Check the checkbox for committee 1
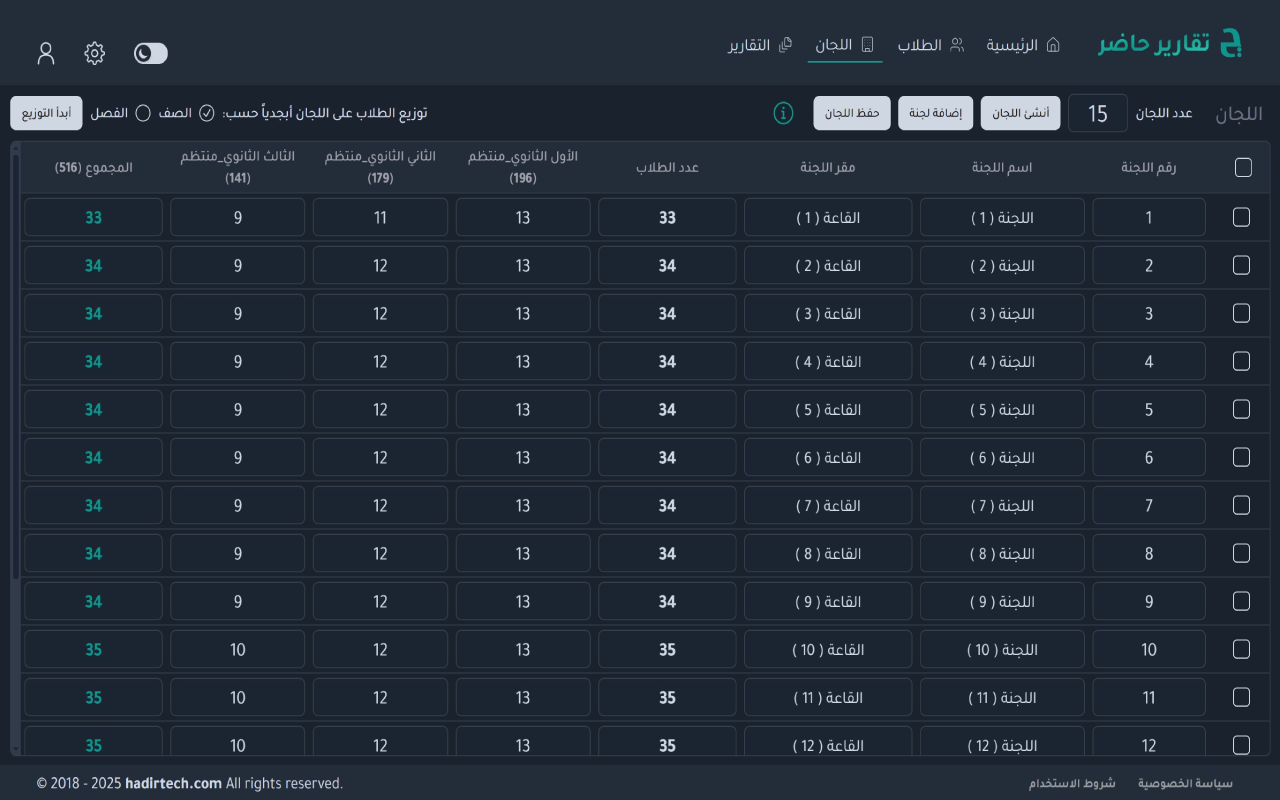 click(x=1241, y=217)
